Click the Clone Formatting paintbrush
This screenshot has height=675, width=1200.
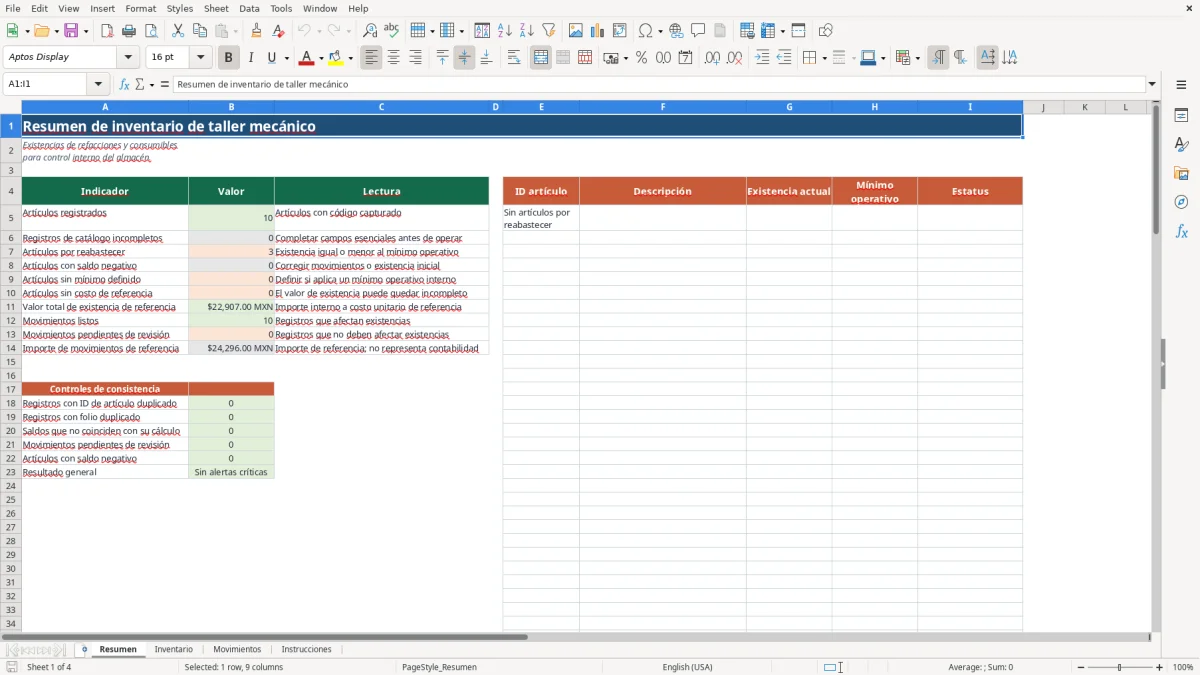256,31
